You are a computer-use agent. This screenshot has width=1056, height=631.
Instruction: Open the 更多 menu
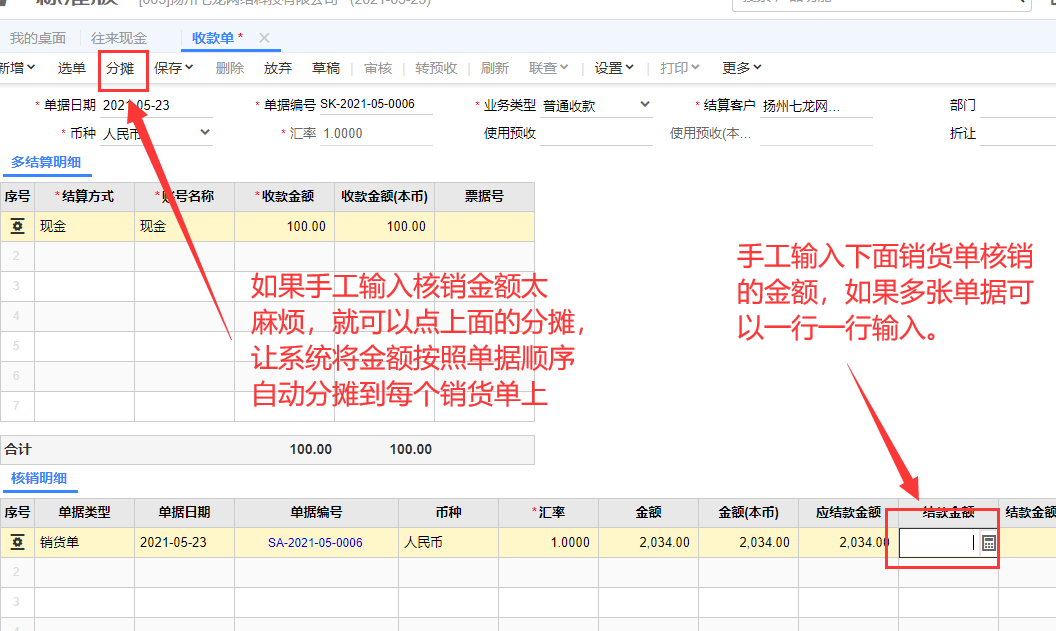[741, 68]
